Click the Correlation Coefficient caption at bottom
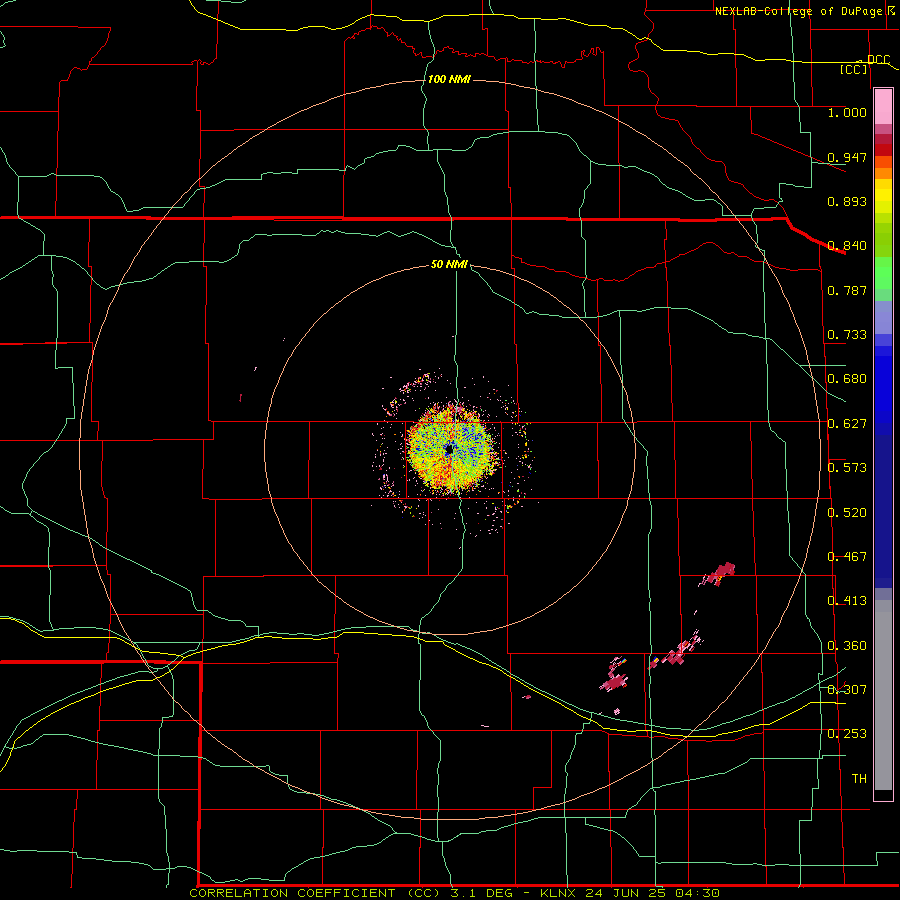Image resolution: width=900 pixels, height=900 pixels. click(x=455, y=893)
